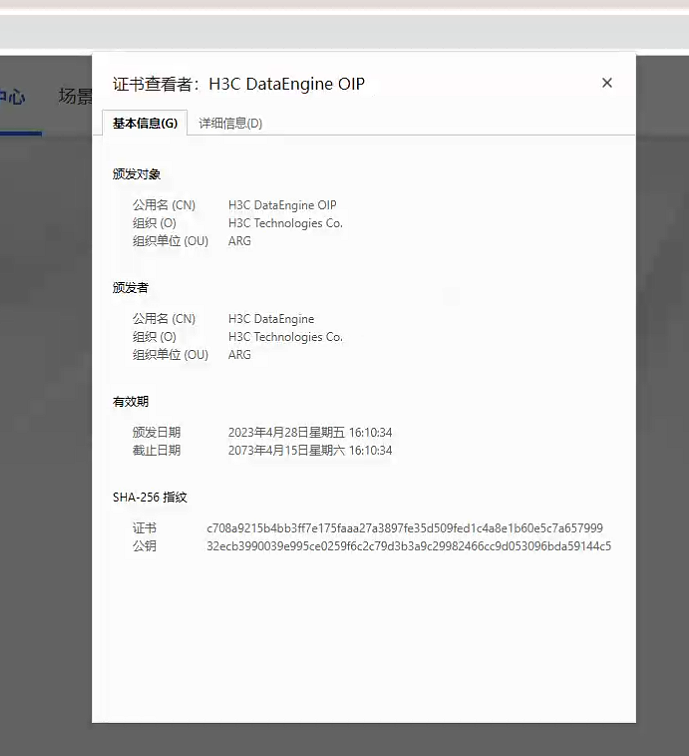
Task: Click the 颁发日期 value dated 2023年4月28日
Action: click(x=310, y=433)
